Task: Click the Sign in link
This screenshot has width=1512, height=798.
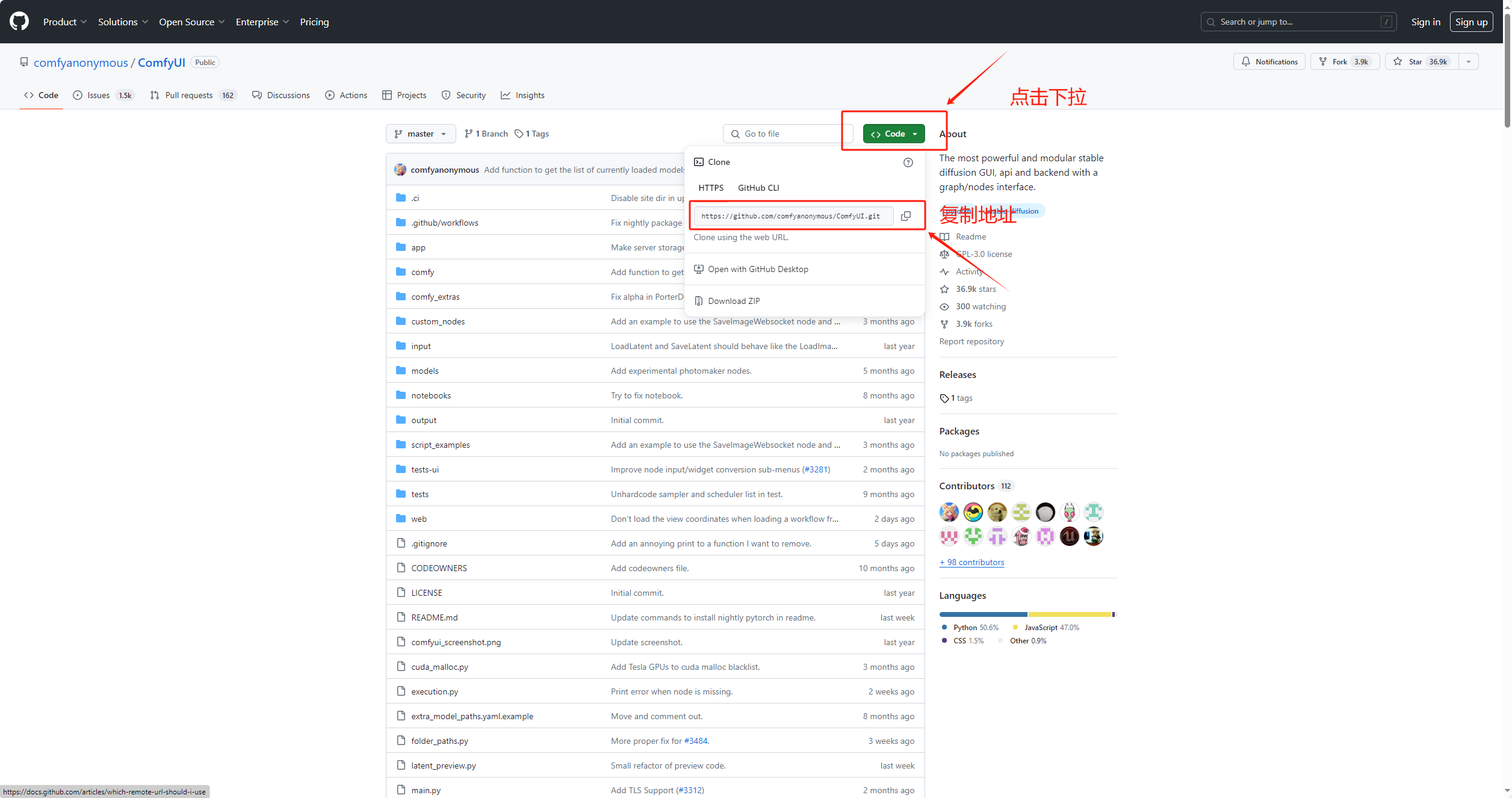Action: [1426, 22]
